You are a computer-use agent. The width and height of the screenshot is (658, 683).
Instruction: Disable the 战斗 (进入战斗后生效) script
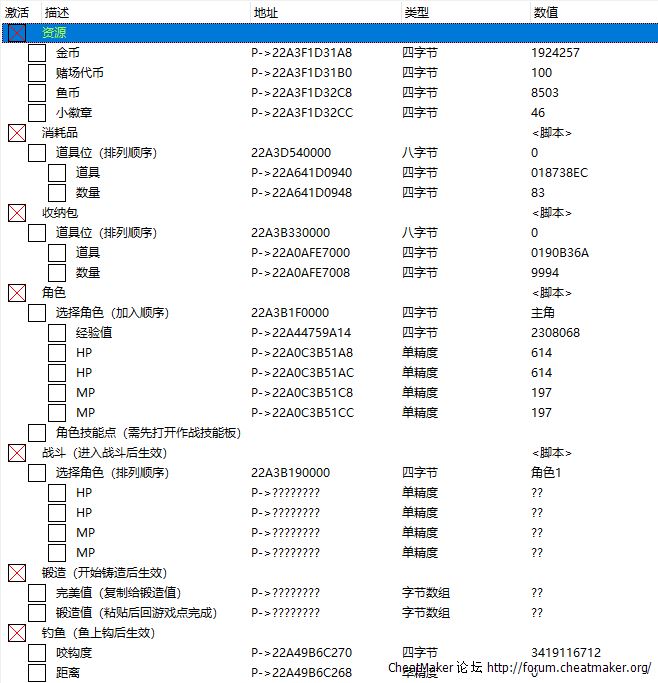[16, 453]
